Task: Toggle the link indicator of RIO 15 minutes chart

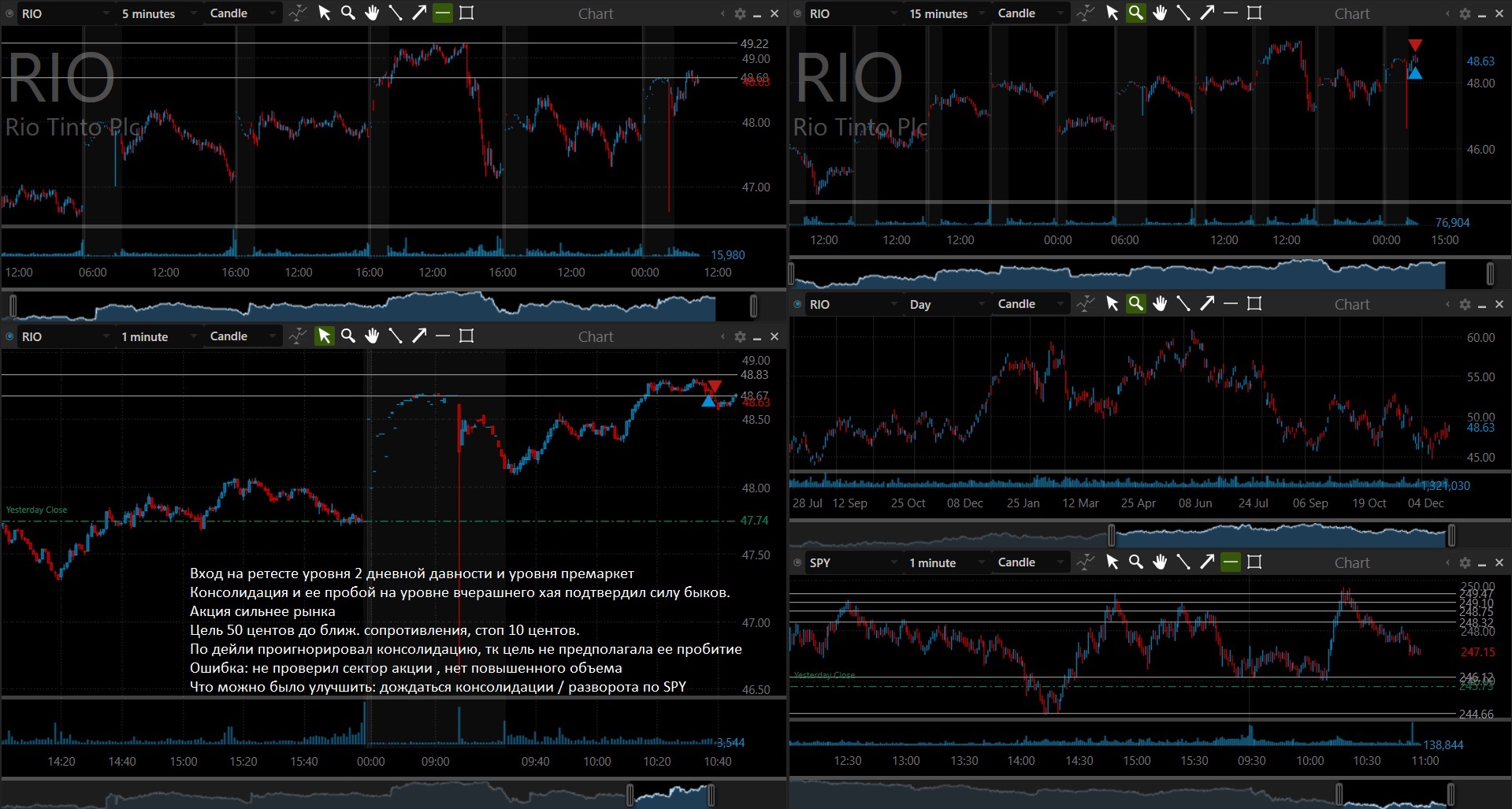Action: tap(798, 13)
